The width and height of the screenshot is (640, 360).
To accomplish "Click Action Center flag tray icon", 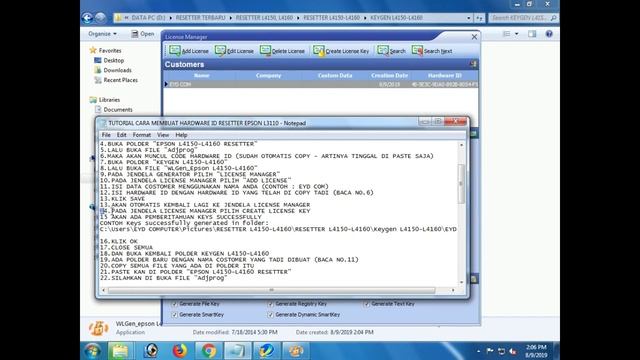I will coord(490,351).
